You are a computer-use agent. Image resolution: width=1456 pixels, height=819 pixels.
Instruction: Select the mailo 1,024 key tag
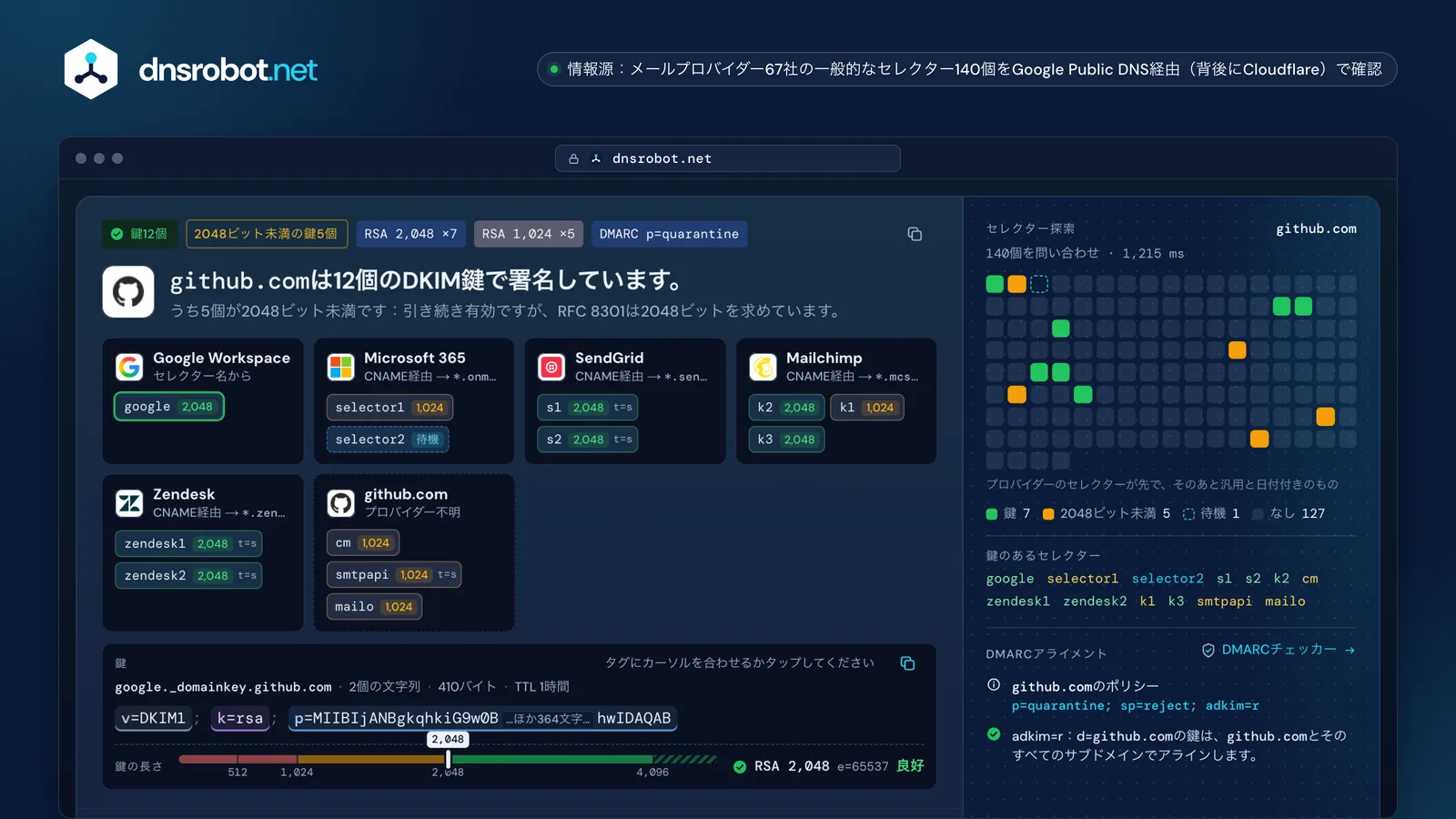(x=374, y=606)
